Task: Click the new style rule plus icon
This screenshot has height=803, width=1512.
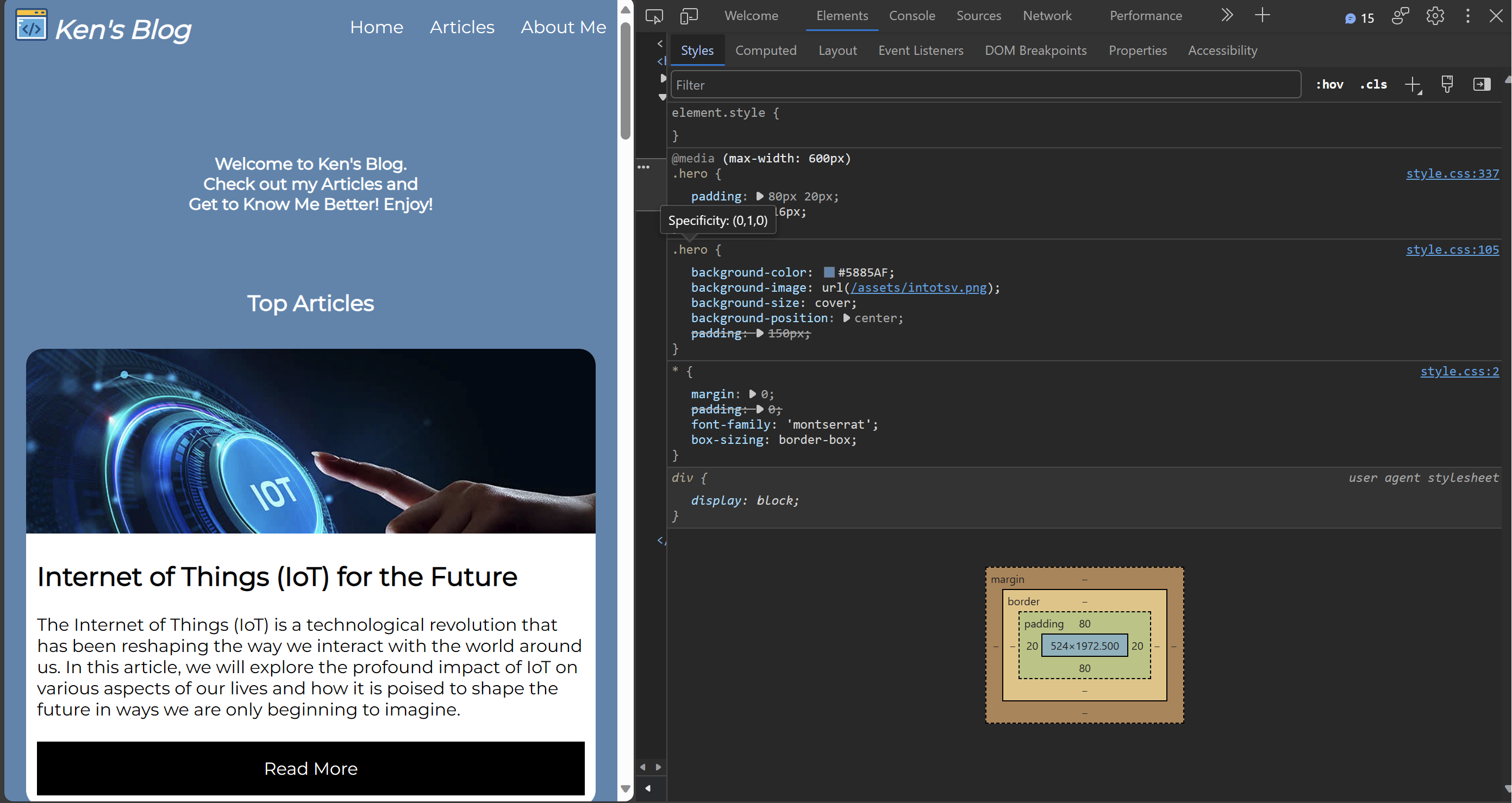Action: point(1411,84)
